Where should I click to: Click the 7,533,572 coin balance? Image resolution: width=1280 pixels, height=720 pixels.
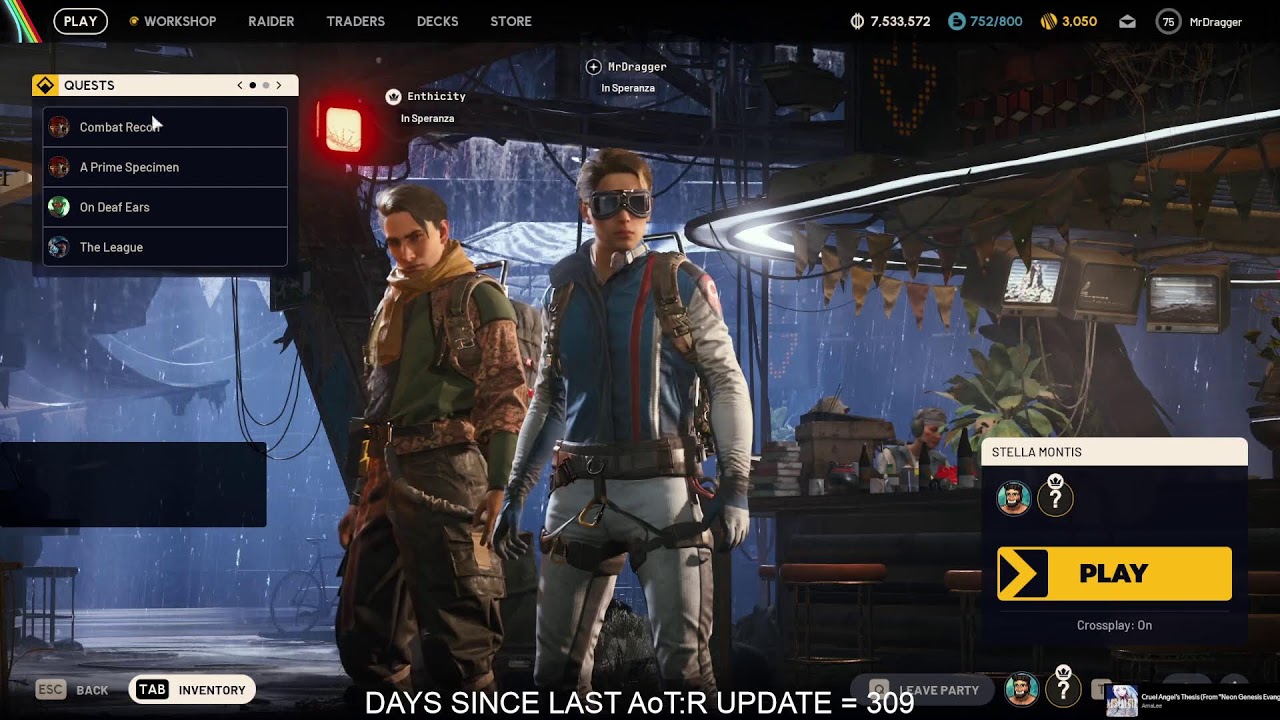pos(900,21)
